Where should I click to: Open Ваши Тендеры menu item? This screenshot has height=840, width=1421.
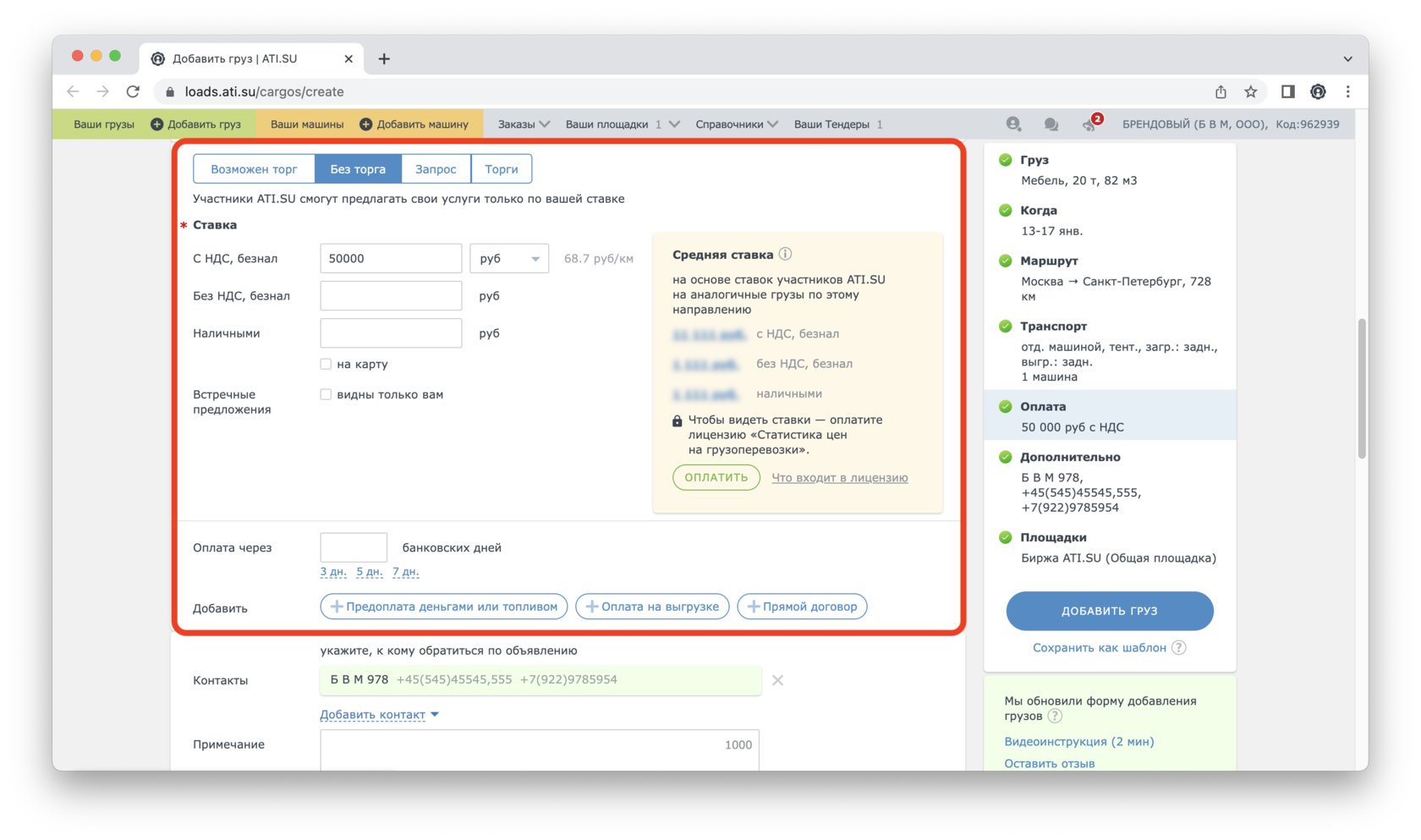point(838,124)
